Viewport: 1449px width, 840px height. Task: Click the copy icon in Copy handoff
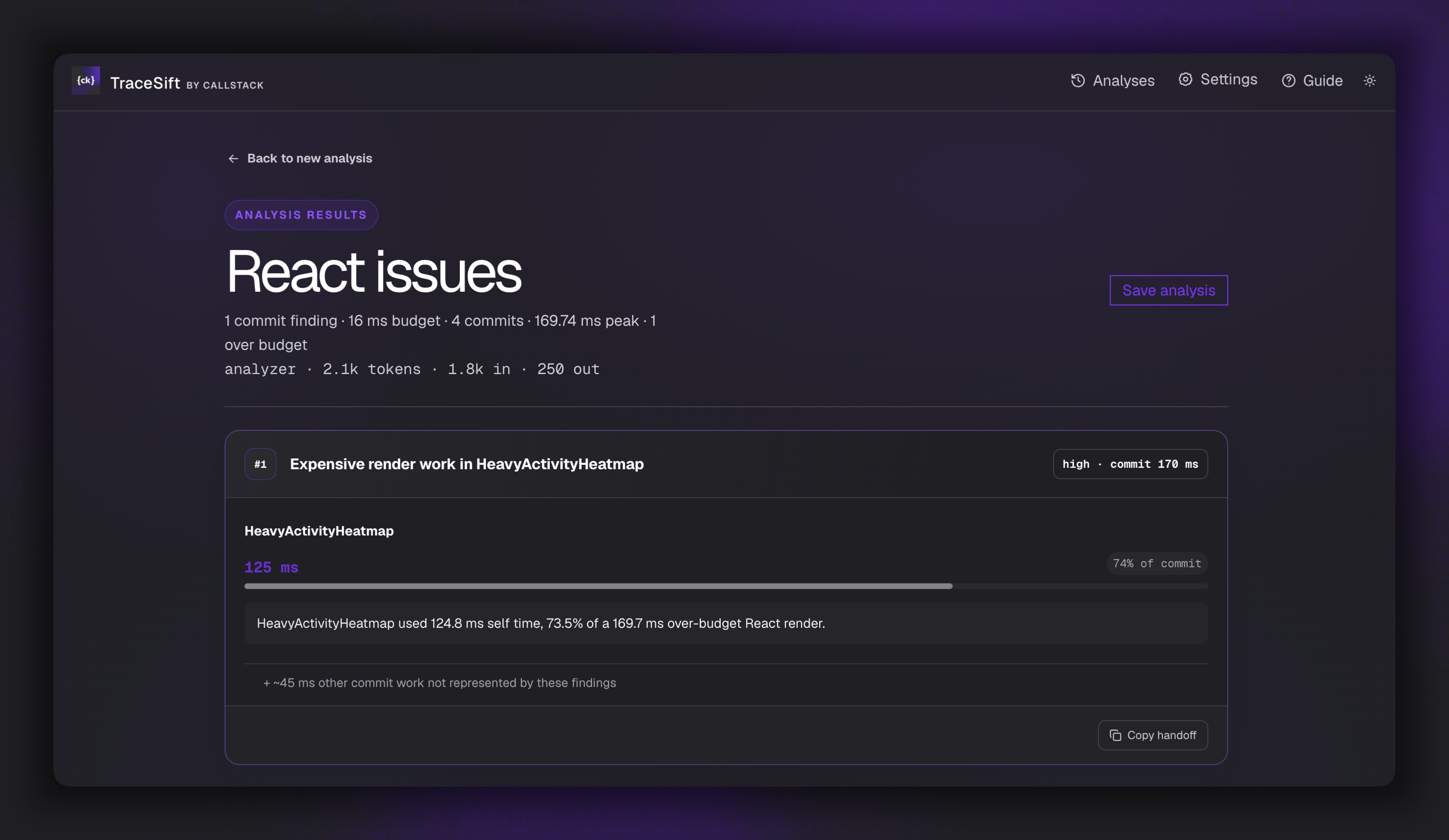click(1115, 735)
